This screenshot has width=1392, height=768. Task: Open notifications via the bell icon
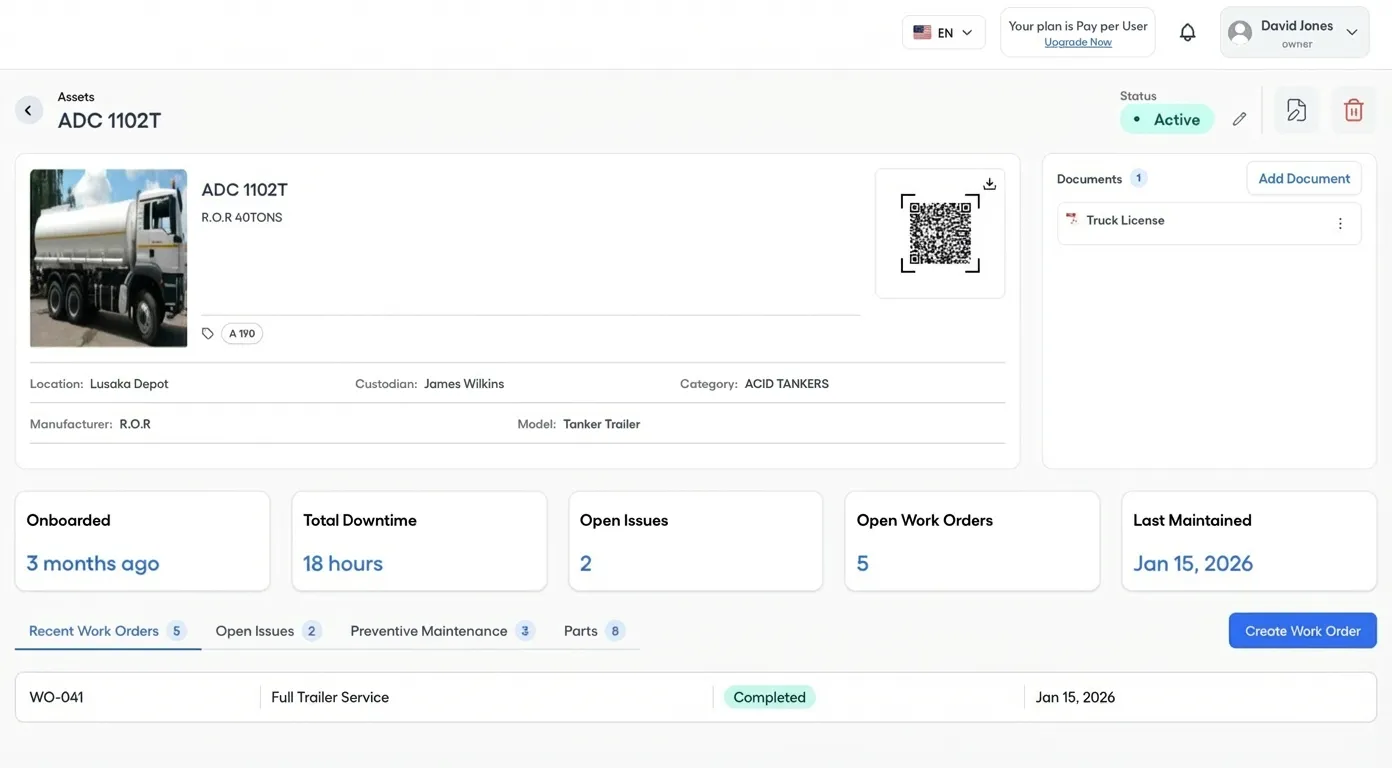1187,31
